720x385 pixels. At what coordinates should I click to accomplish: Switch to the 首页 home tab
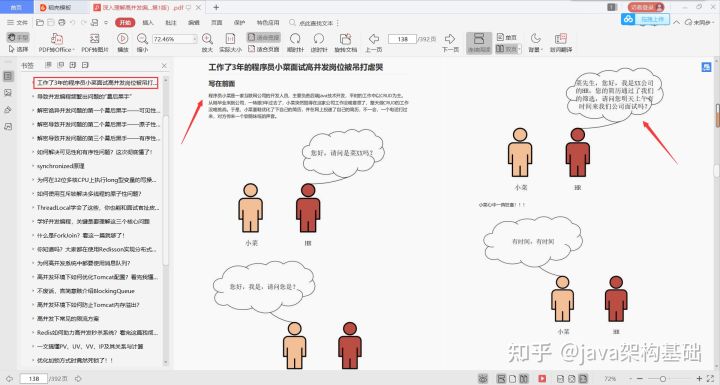coord(16,7)
